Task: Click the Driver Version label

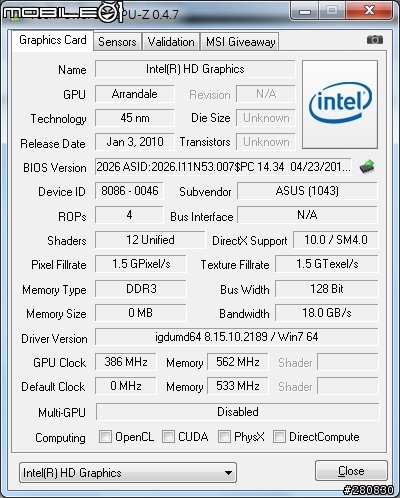Action: coord(54,339)
